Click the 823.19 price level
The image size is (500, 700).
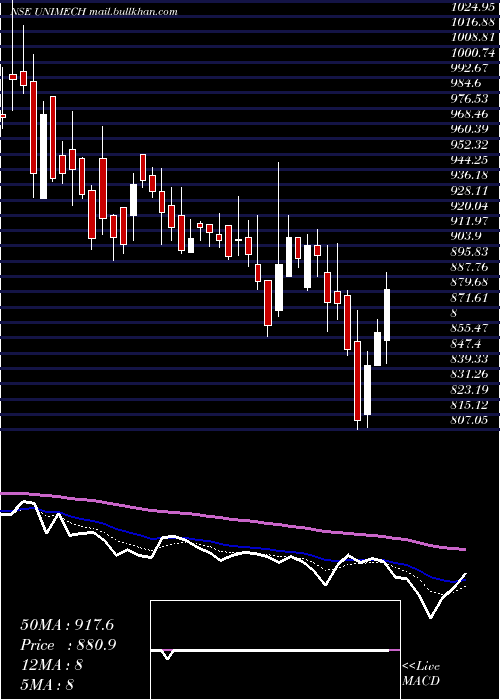click(470, 390)
